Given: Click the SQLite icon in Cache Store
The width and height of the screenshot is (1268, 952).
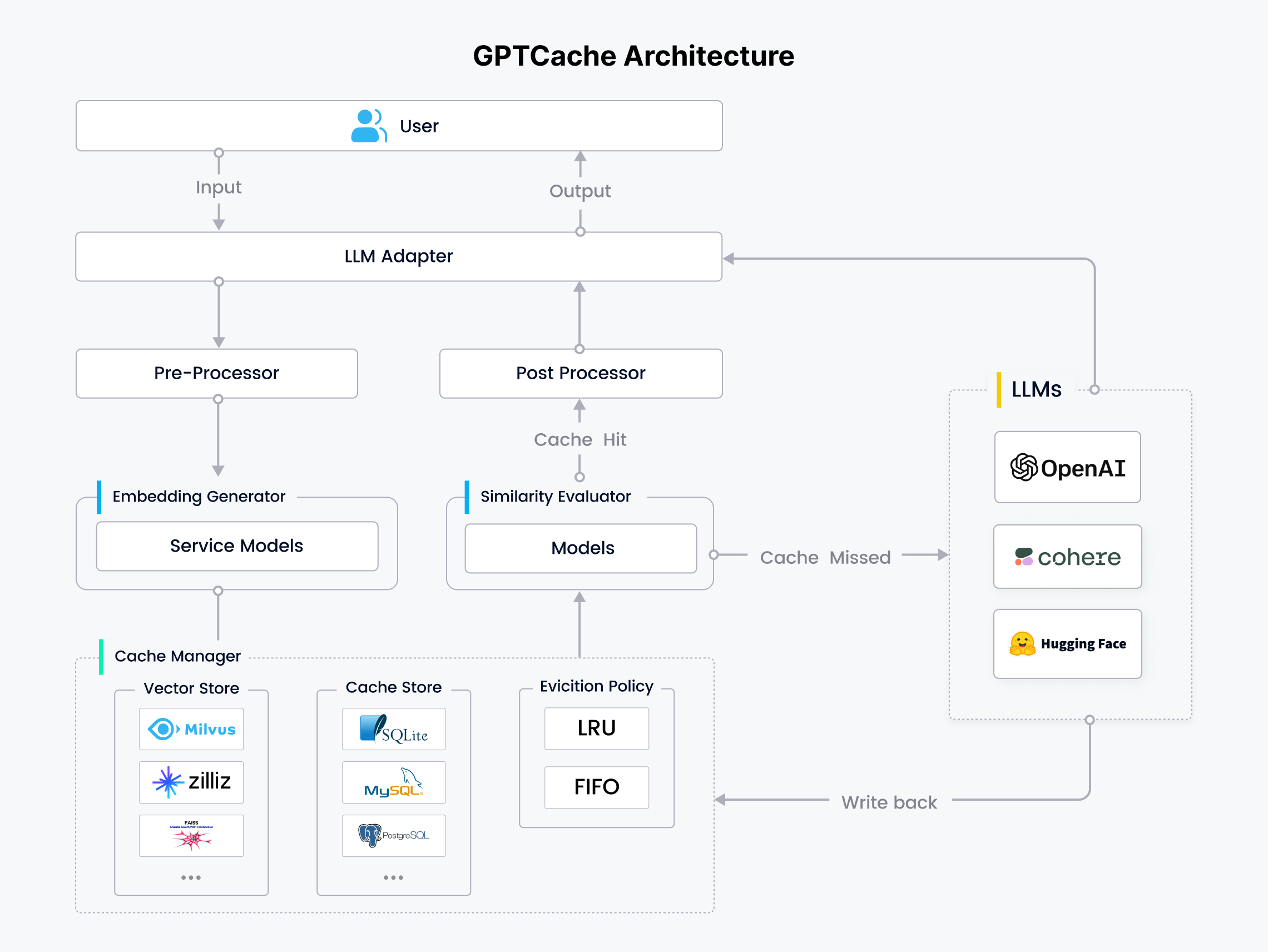Looking at the screenshot, I should click(393, 728).
